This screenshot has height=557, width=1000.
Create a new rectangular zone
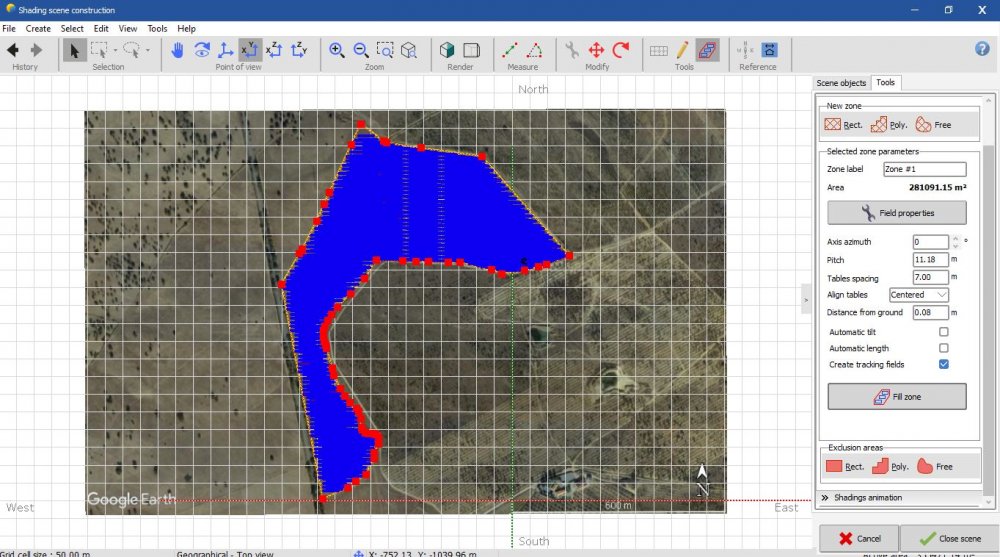coord(843,125)
